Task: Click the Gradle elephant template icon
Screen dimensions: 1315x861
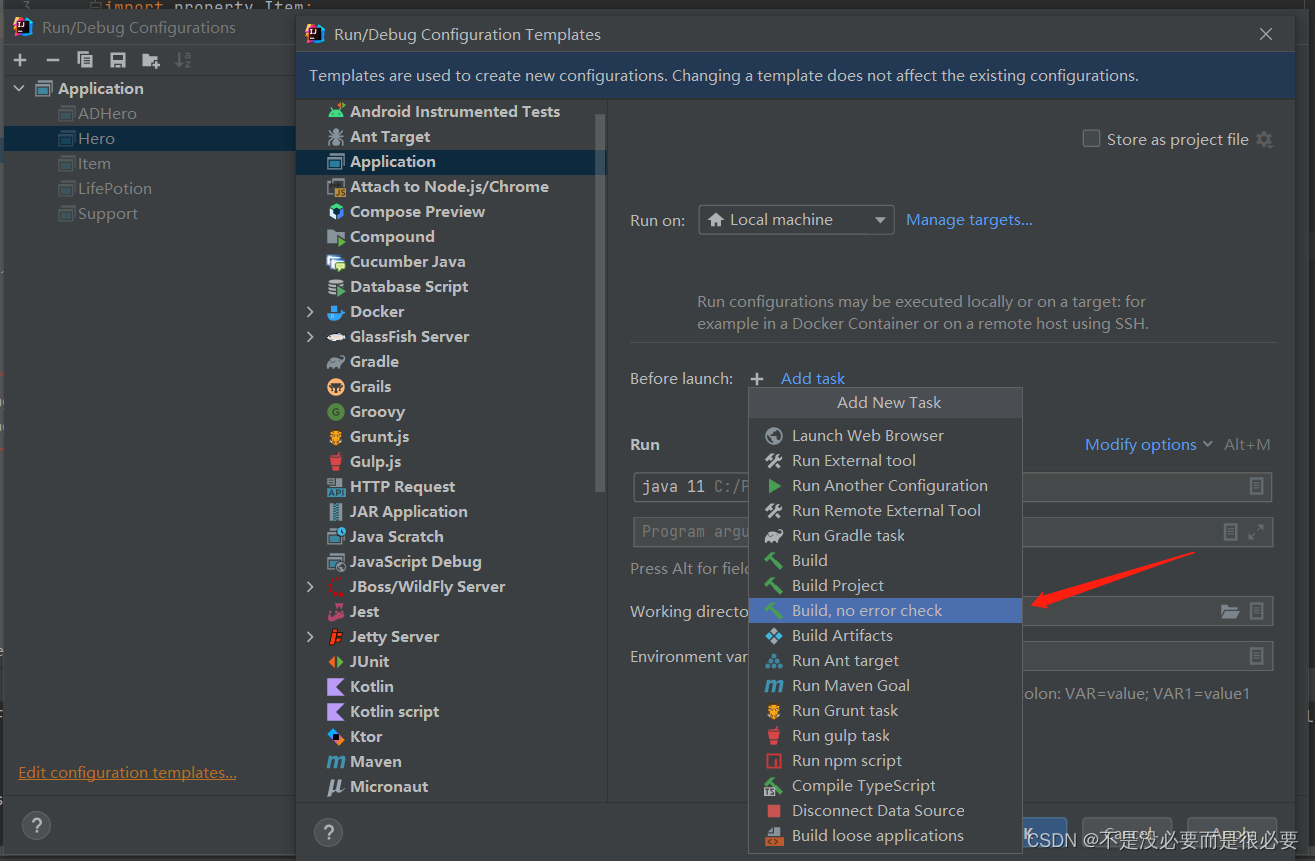Action: click(336, 362)
